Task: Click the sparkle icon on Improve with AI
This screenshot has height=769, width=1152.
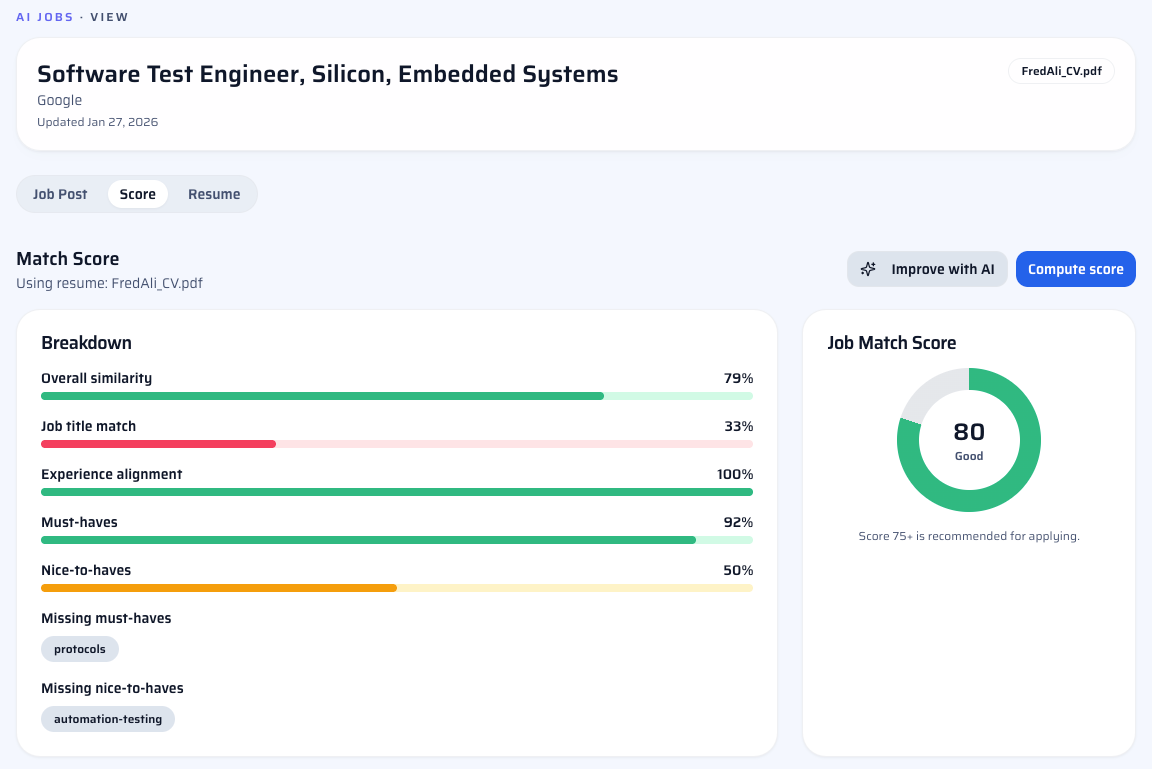Action: coord(868,268)
